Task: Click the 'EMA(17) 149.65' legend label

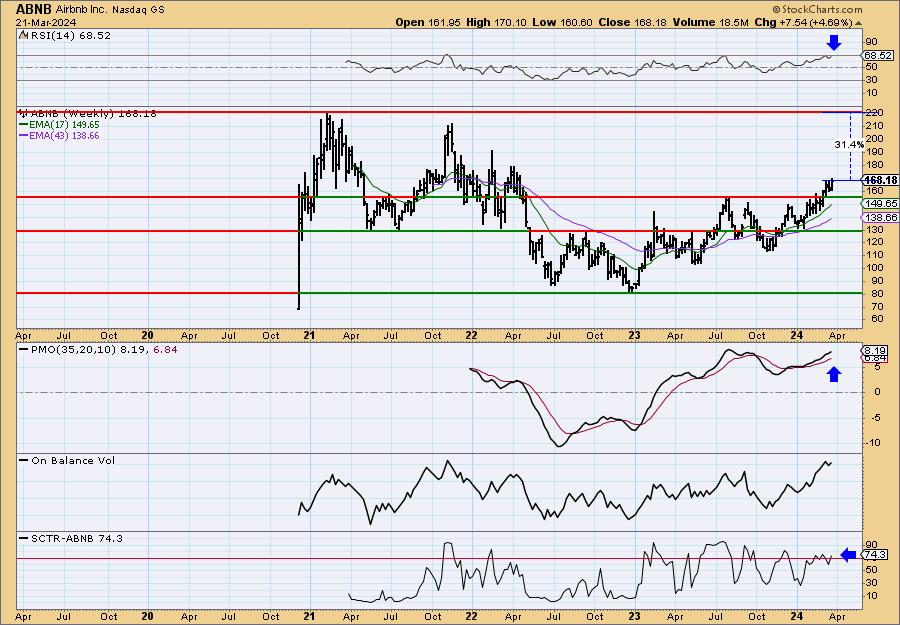Action: (x=64, y=125)
